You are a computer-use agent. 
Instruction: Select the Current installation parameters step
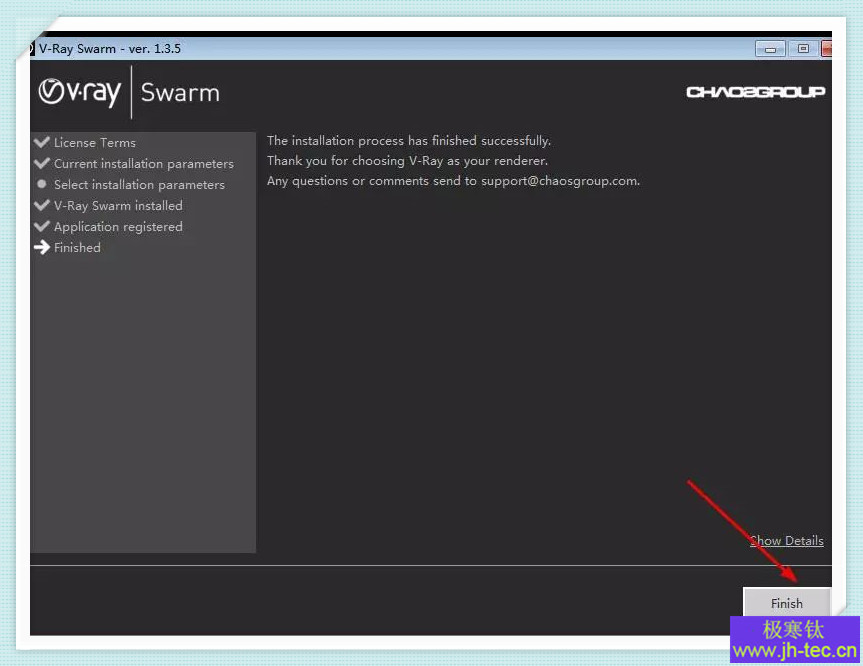tap(144, 163)
